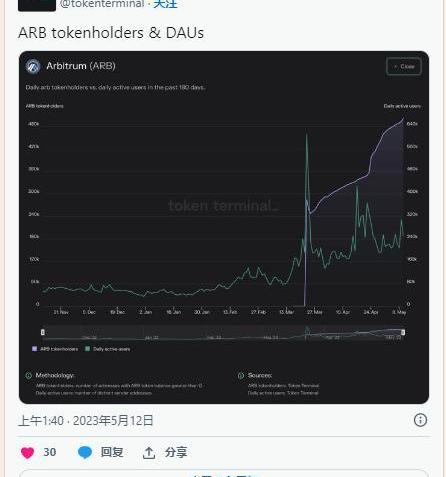The image size is (446, 477).
Task: Click the Arbitrum logo icon
Action: pyautogui.click(x=33, y=66)
